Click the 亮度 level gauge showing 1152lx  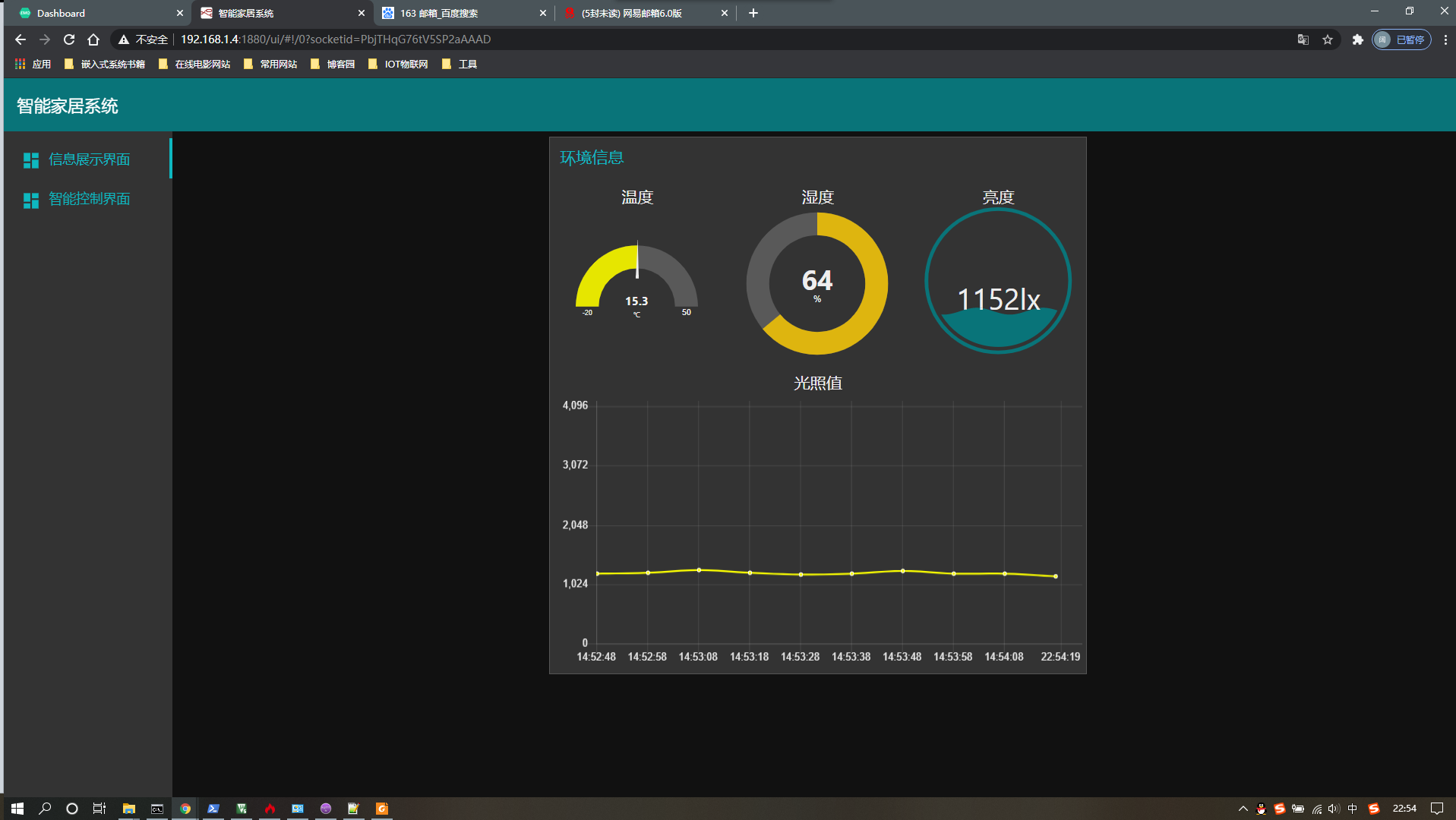[998, 281]
